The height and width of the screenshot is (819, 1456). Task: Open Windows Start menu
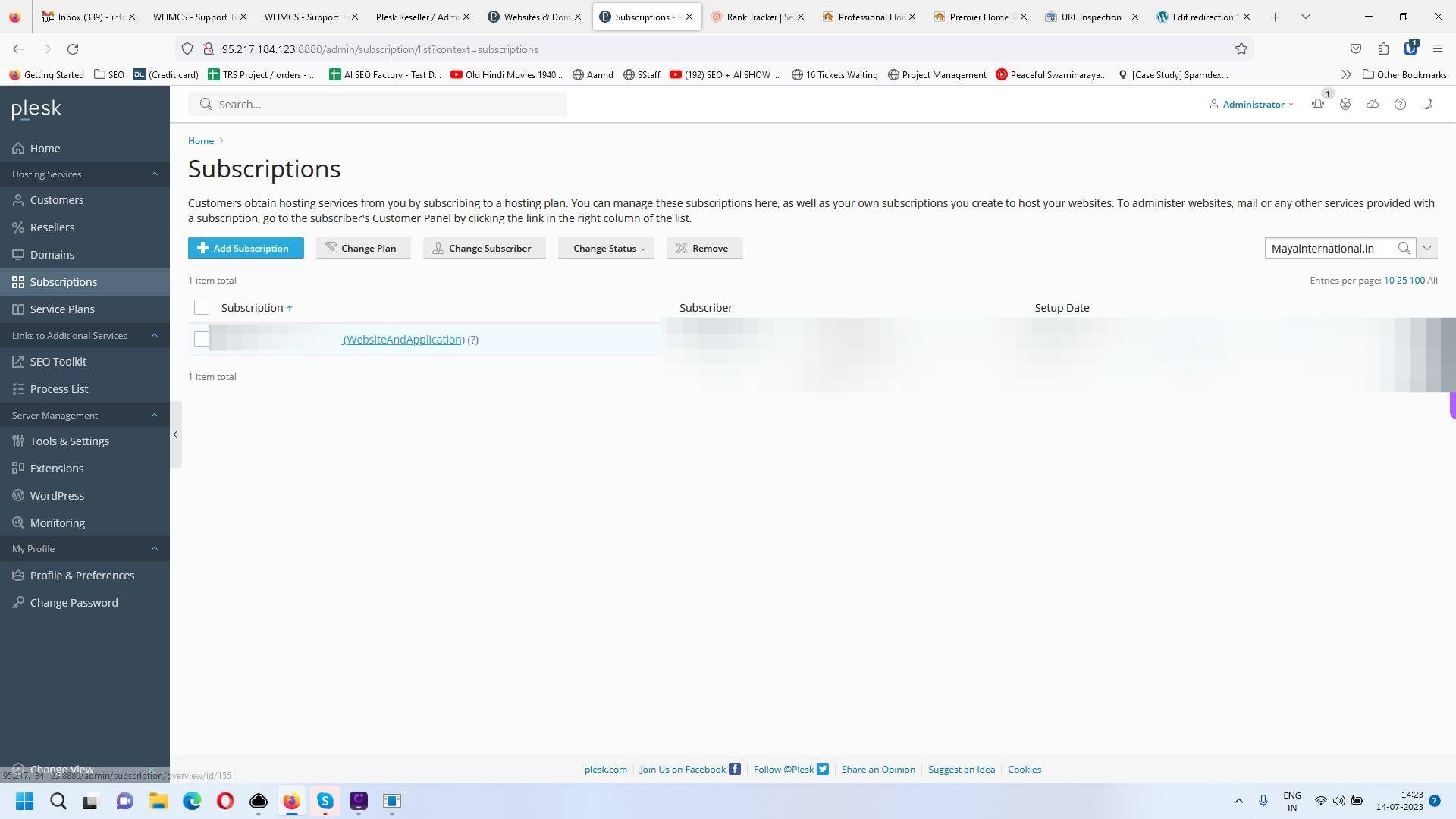[x=24, y=802]
